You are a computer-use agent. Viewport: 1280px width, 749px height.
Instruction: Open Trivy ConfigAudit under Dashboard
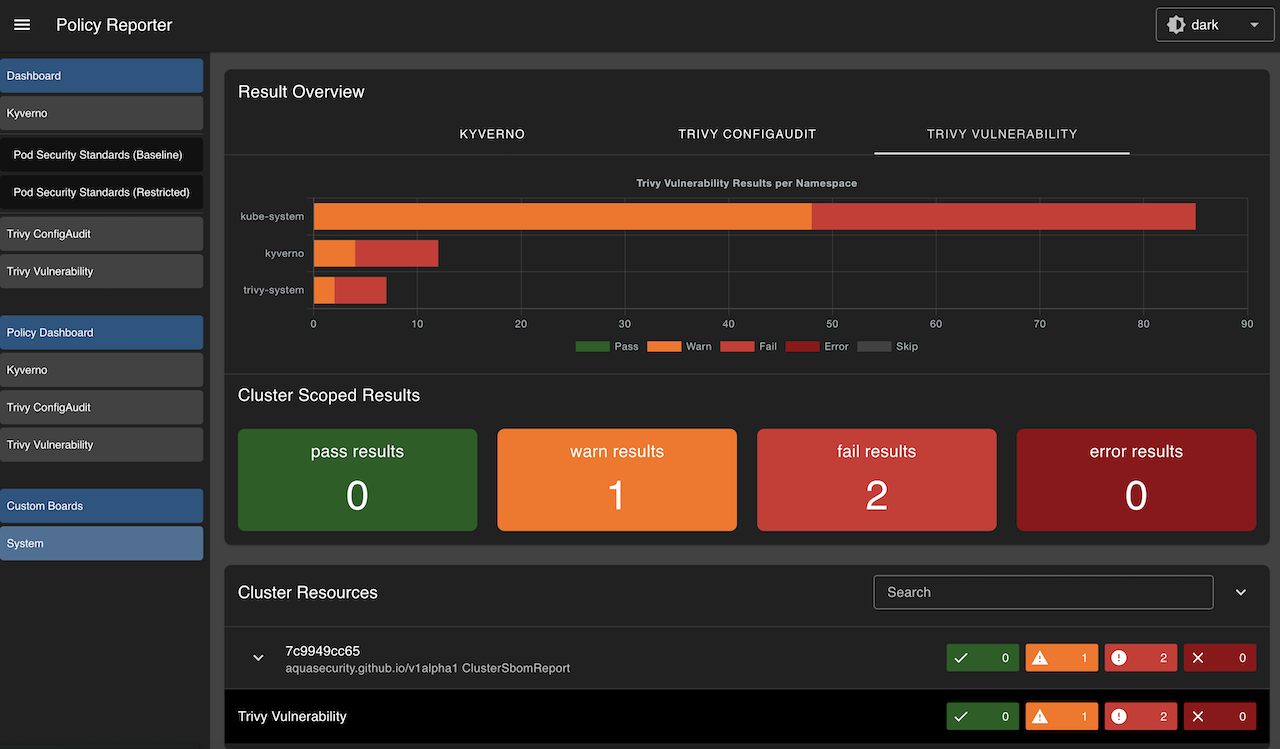tap(101, 234)
